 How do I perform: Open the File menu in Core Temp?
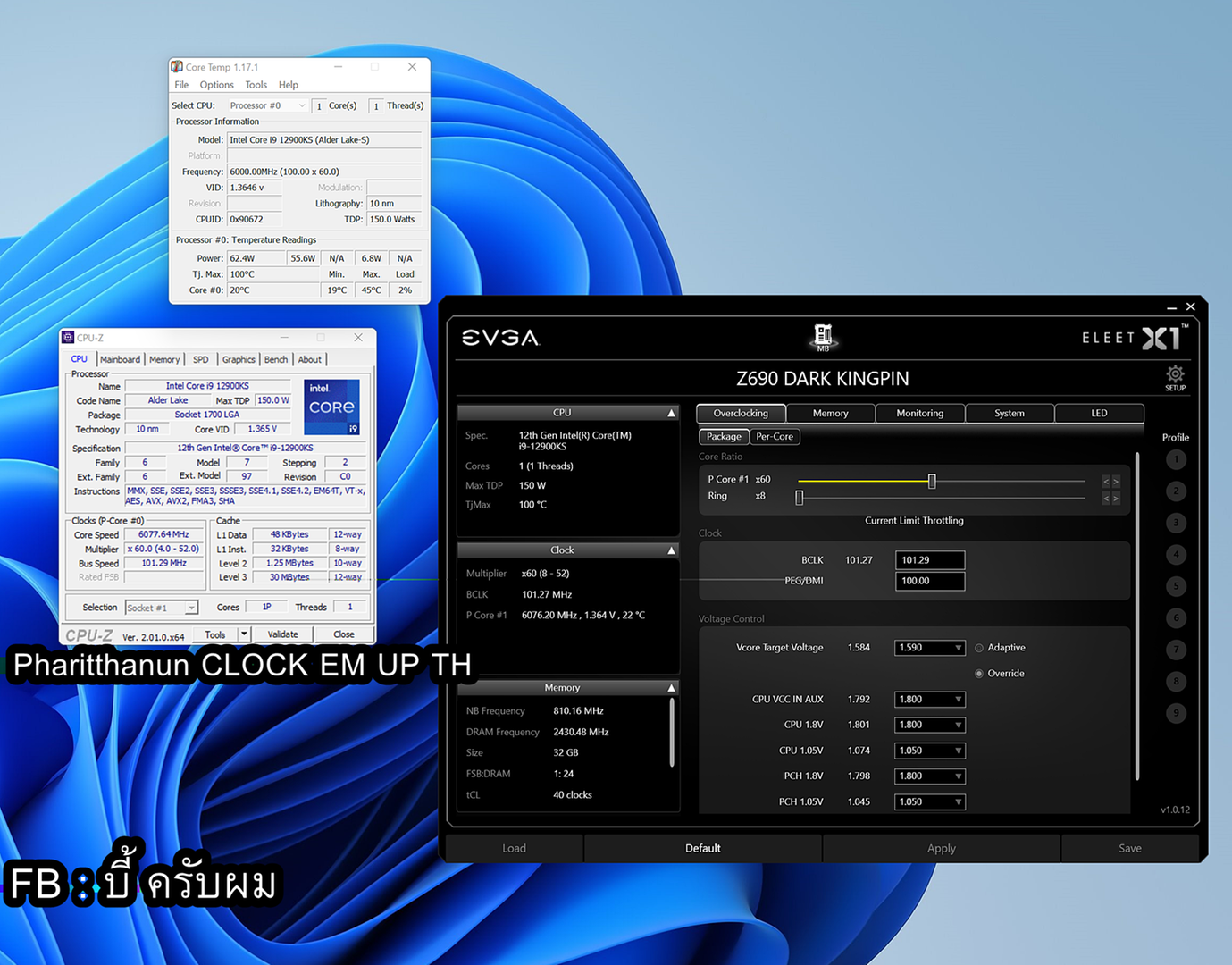181,85
